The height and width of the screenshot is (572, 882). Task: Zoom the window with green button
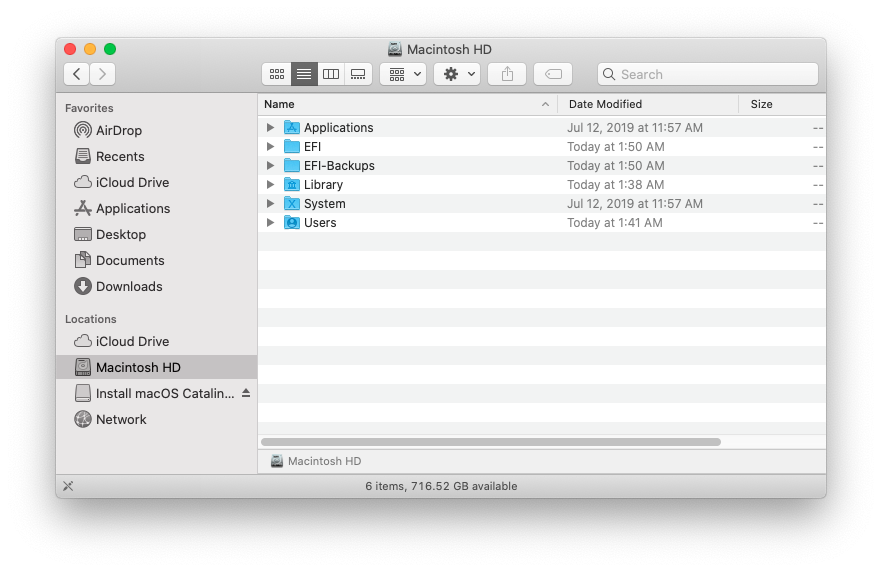(110, 49)
